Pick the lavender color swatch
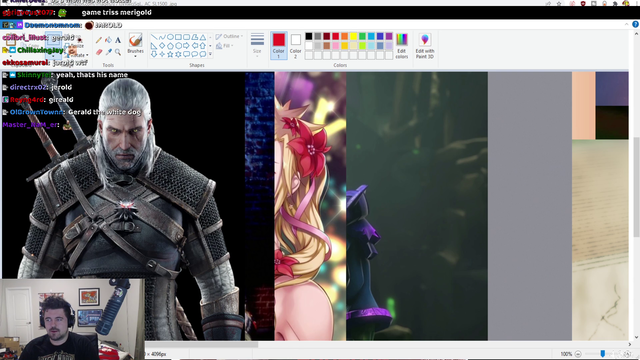640x360 pixels. (389, 46)
